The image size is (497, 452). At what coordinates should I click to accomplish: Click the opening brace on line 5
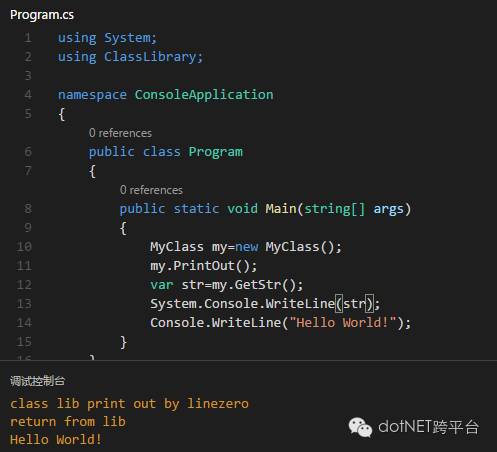point(62,114)
